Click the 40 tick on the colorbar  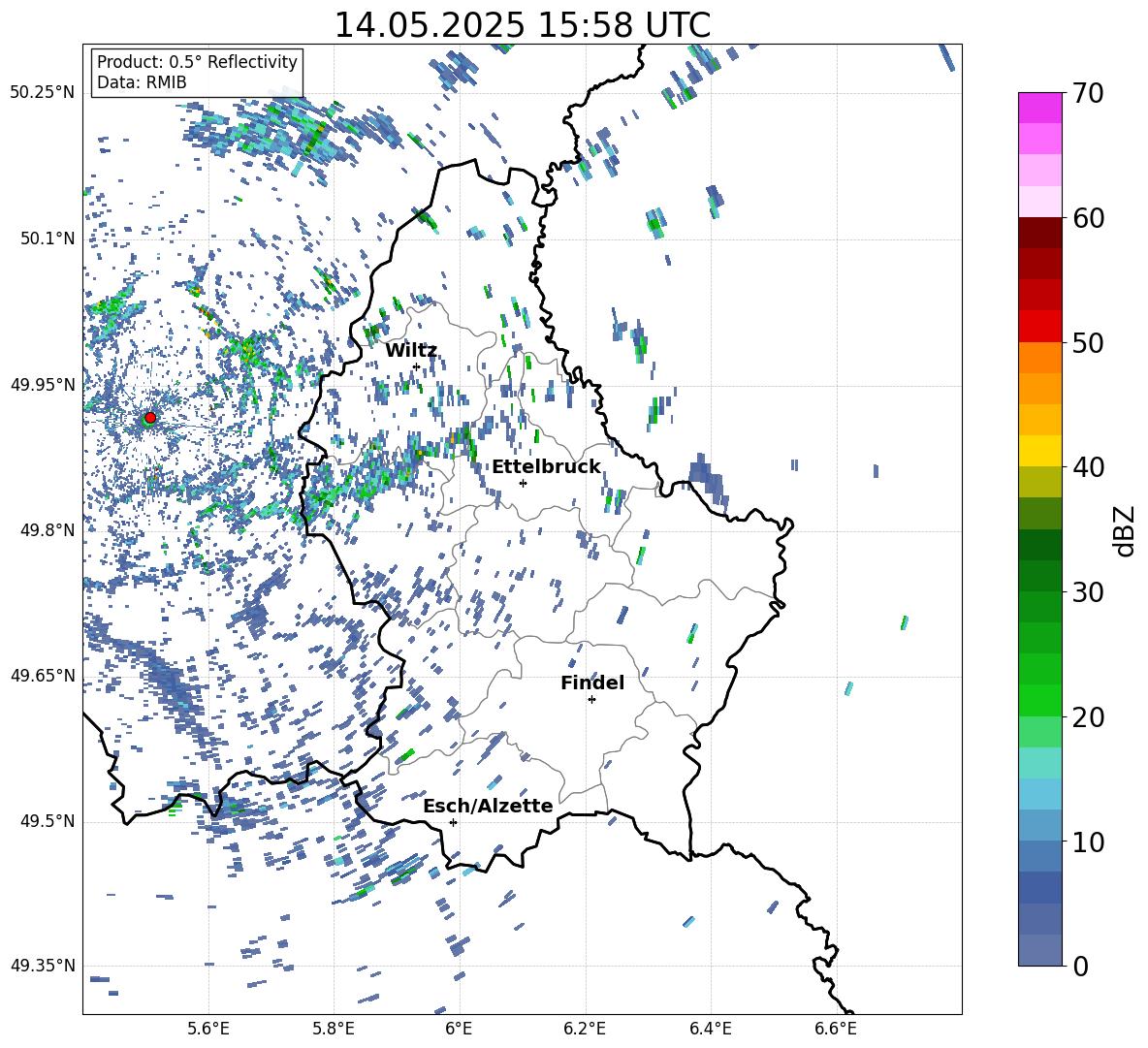(x=1088, y=467)
